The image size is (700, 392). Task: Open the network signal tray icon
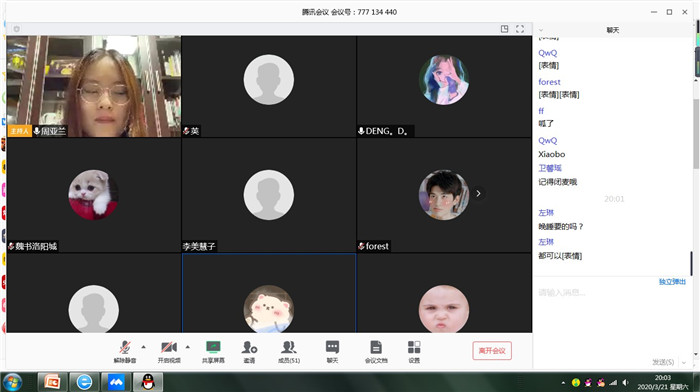[613, 383]
